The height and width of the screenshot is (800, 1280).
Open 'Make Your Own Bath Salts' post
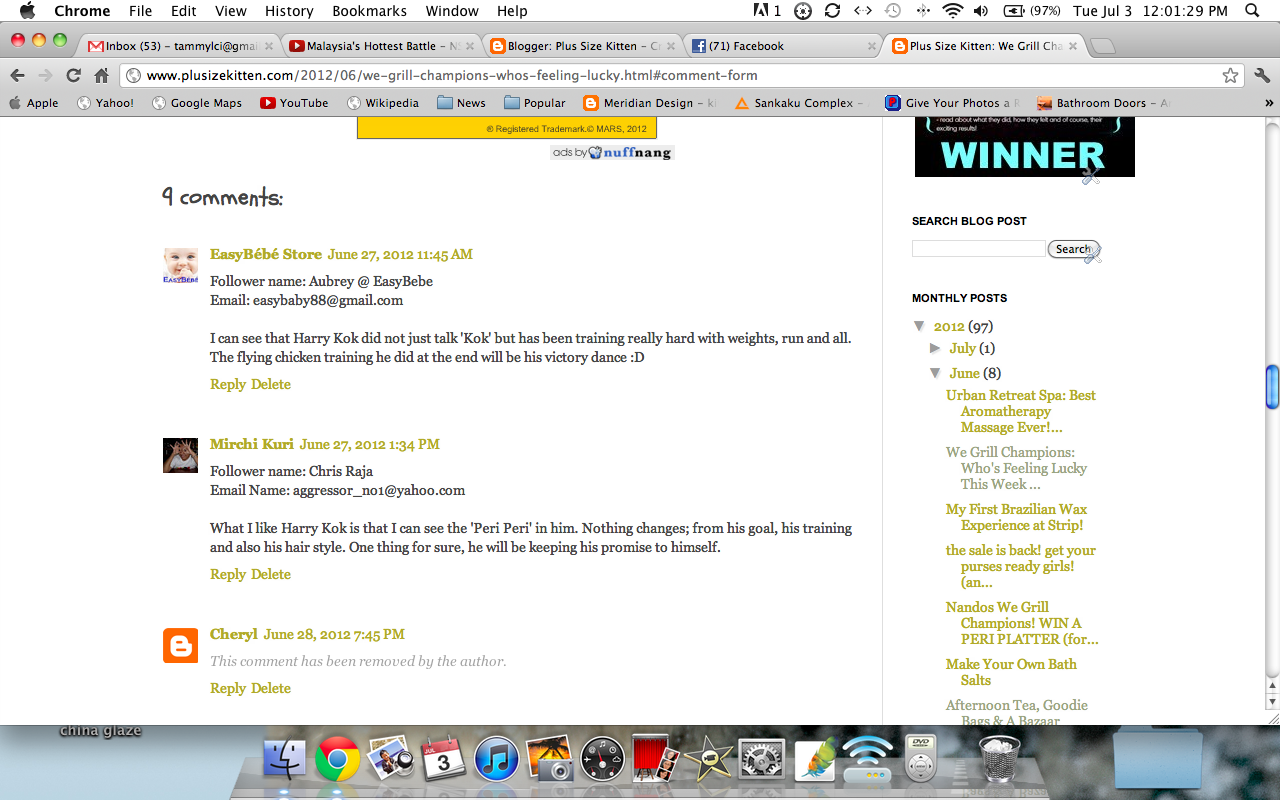pyautogui.click(x=1011, y=672)
